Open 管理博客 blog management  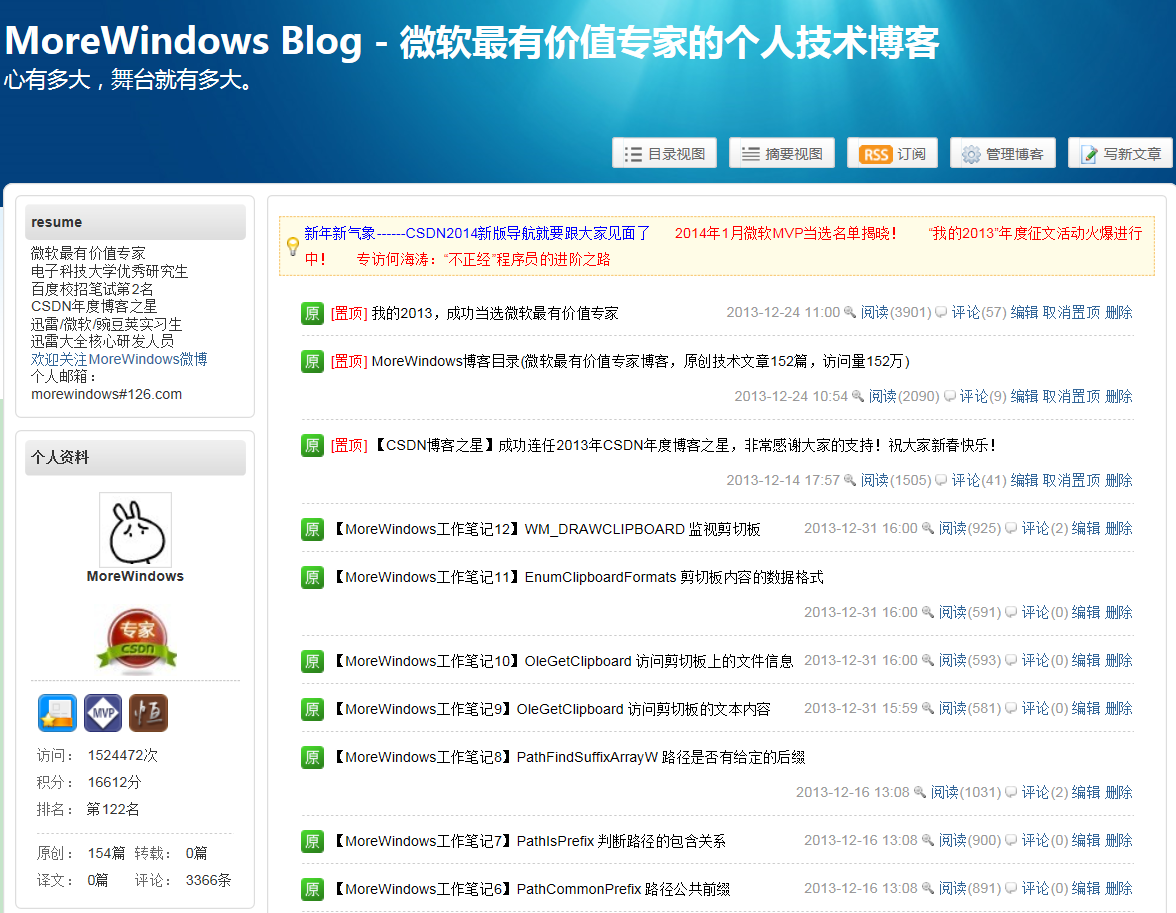1002,153
